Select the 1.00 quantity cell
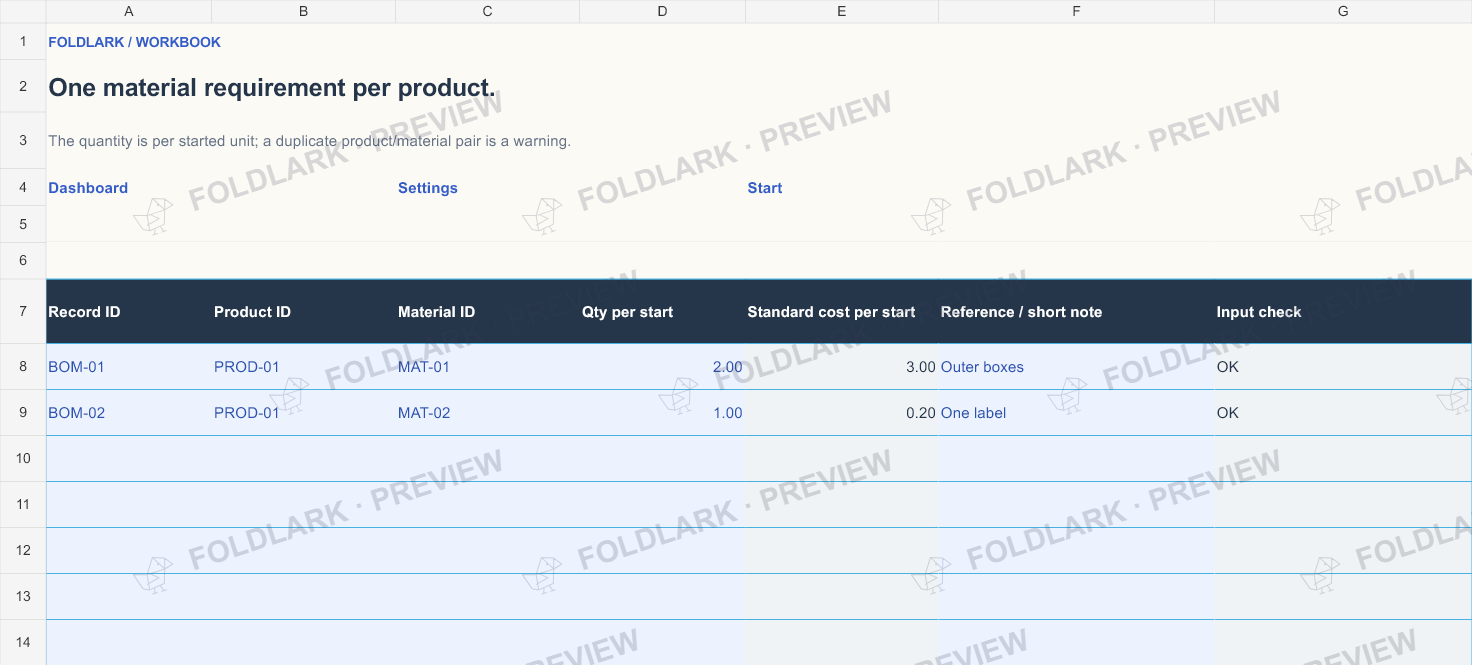 click(663, 413)
